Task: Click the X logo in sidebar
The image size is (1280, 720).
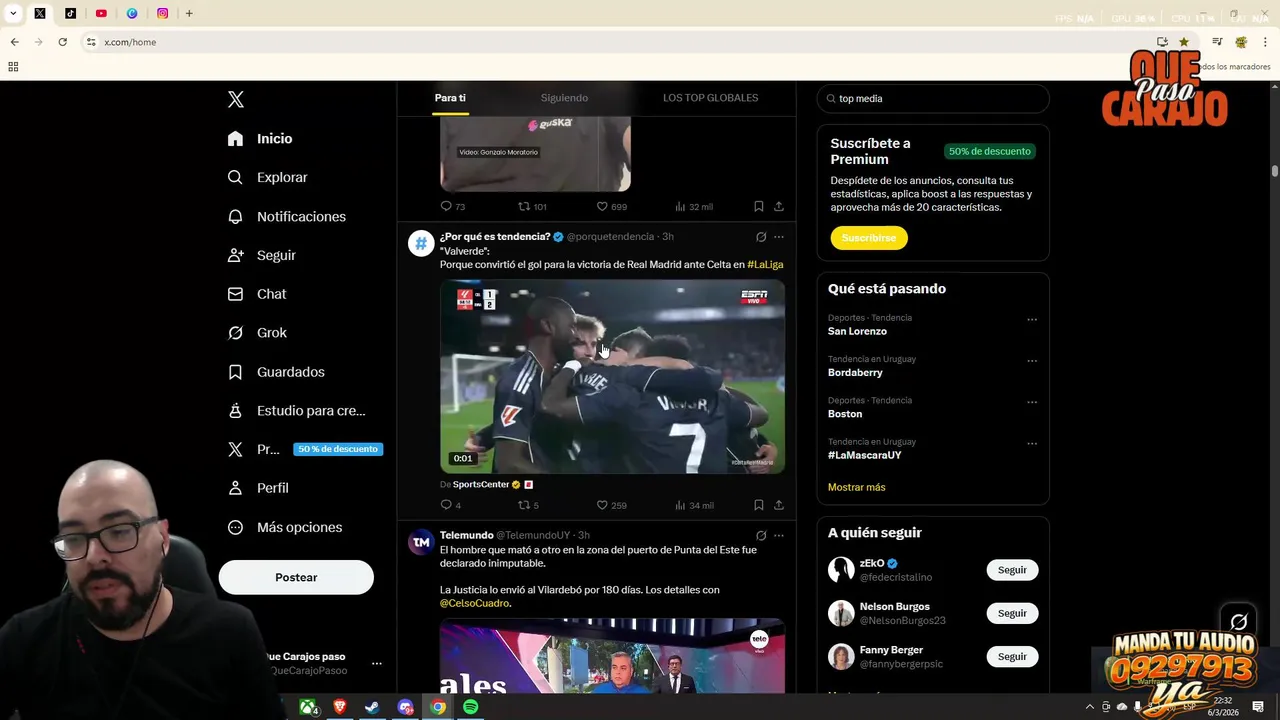Action: [x=236, y=99]
